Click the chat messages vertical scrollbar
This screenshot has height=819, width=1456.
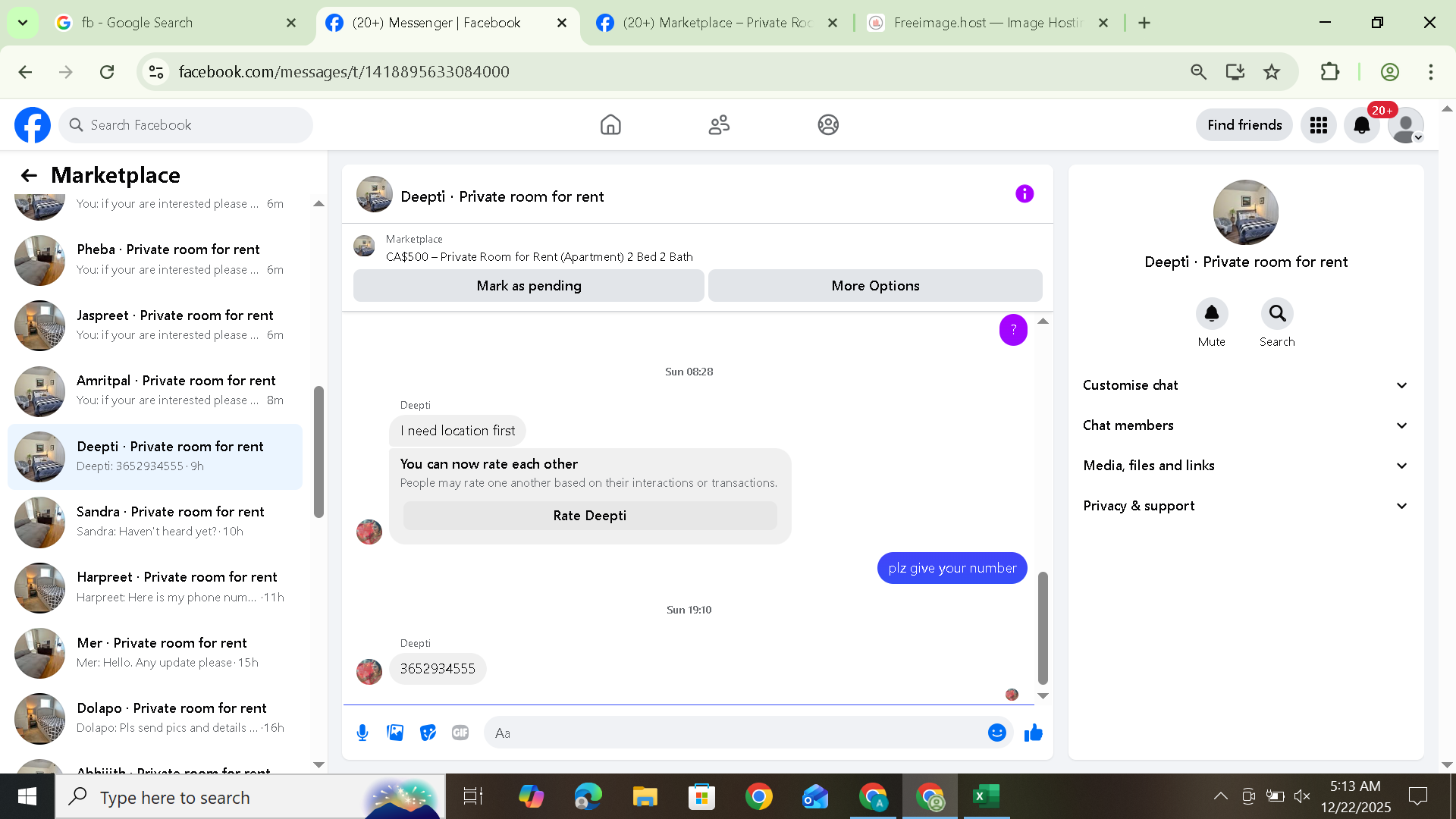click(x=1043, y=628)
